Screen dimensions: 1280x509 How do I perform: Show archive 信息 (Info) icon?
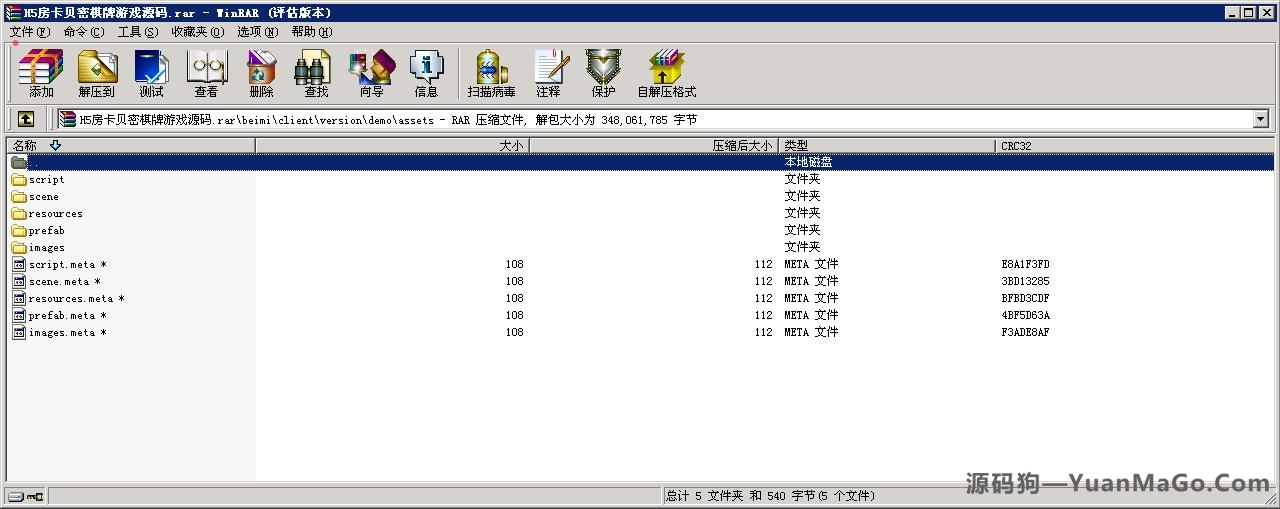(x=426, y=74)
